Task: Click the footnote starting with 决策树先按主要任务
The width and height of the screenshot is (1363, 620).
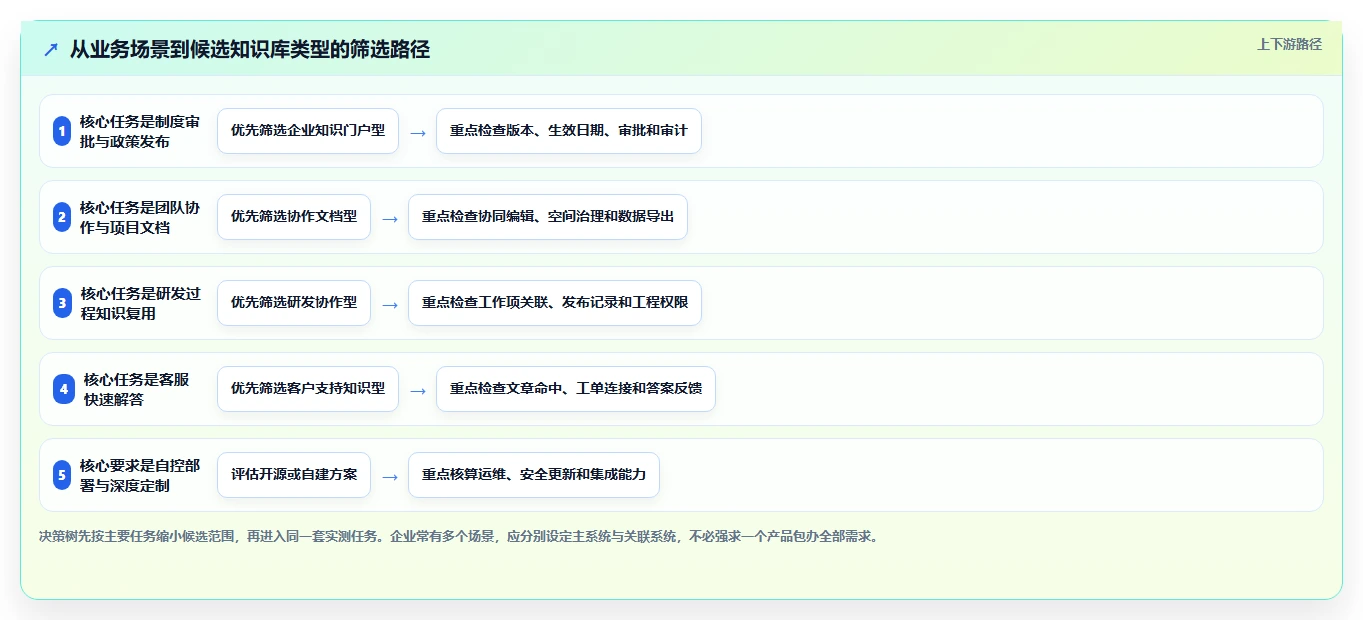Action: (460, 537)
